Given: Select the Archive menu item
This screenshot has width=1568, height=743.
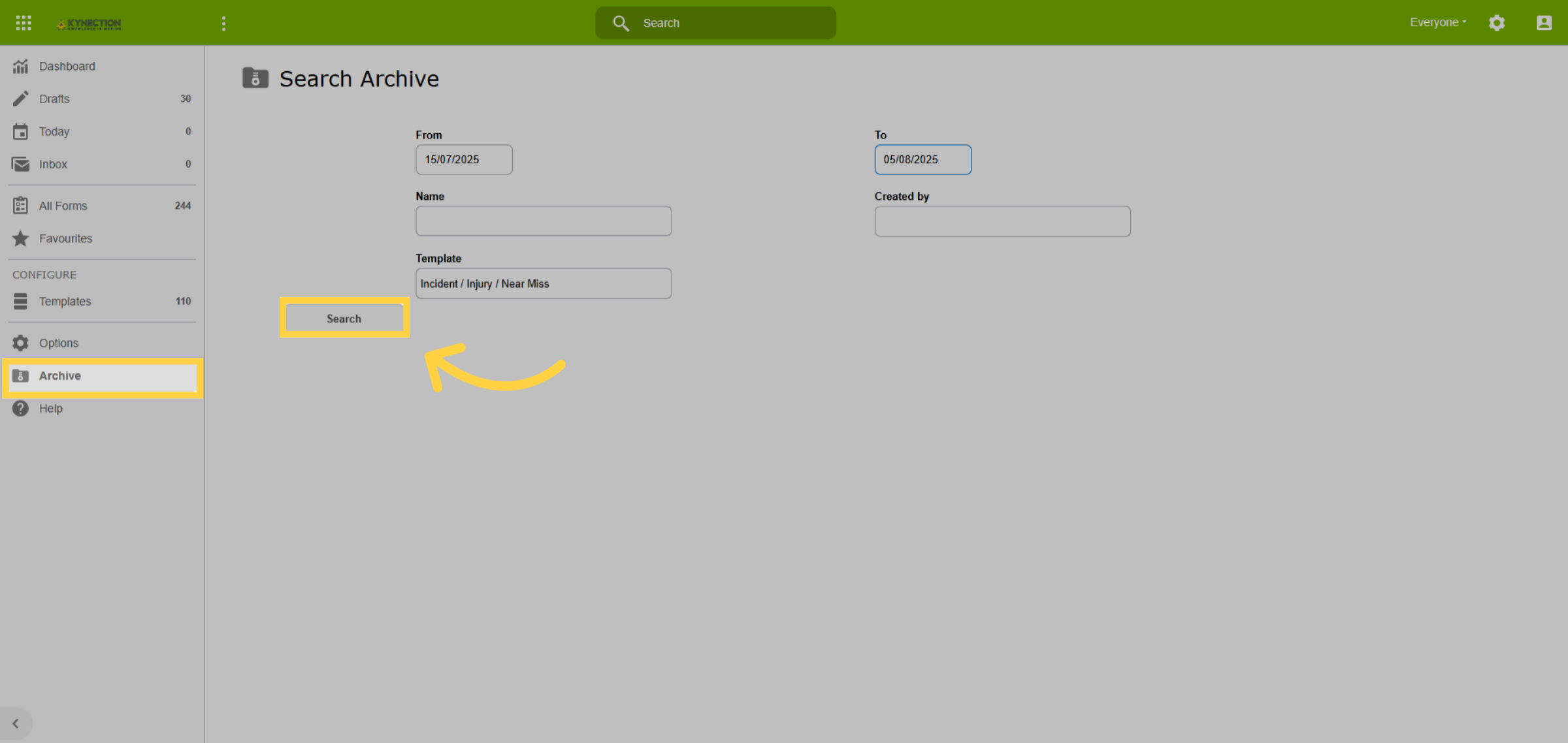Looking at the screenshot, I should (x=102, y=376).
